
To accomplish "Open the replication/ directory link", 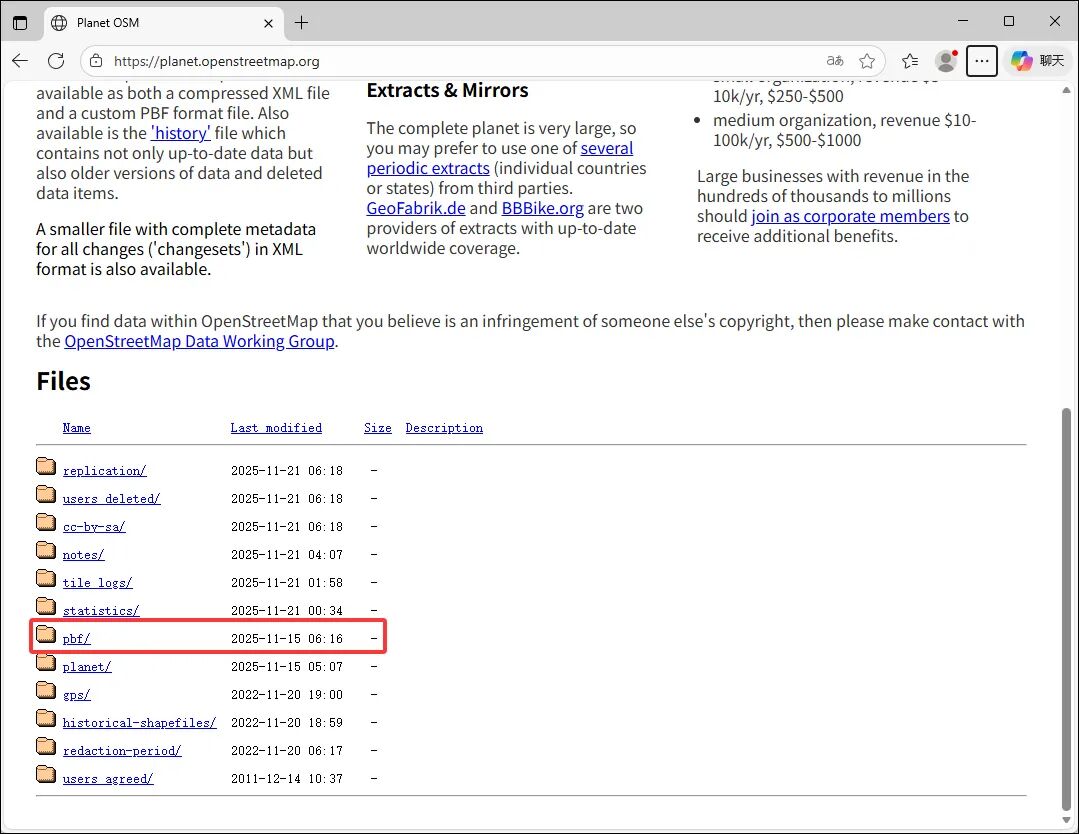I will [x=105, y=471].
